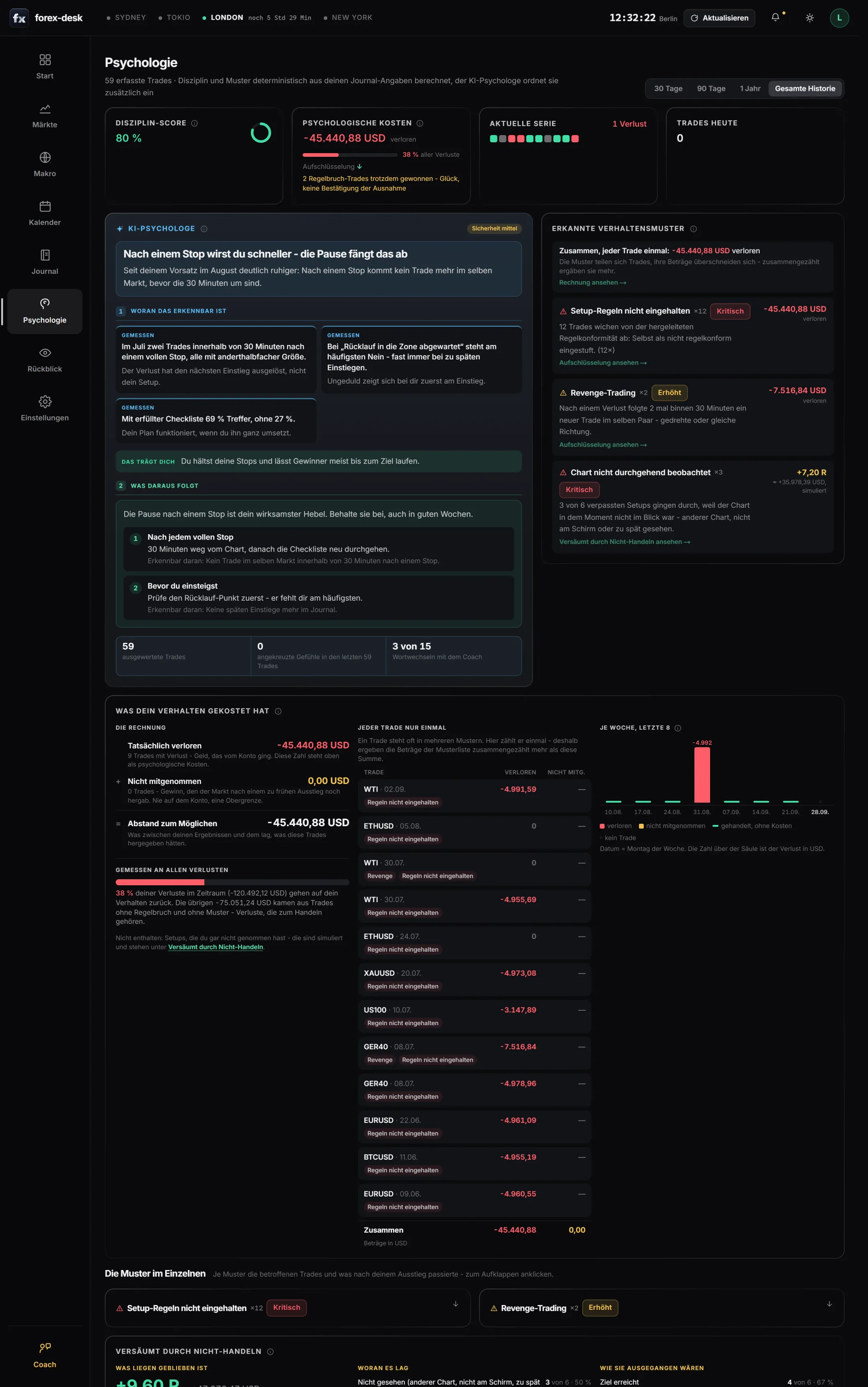Select the Gesamte Historie range
The width and height of the screenshot is (868, 1387).
click(x=805, y=88)
